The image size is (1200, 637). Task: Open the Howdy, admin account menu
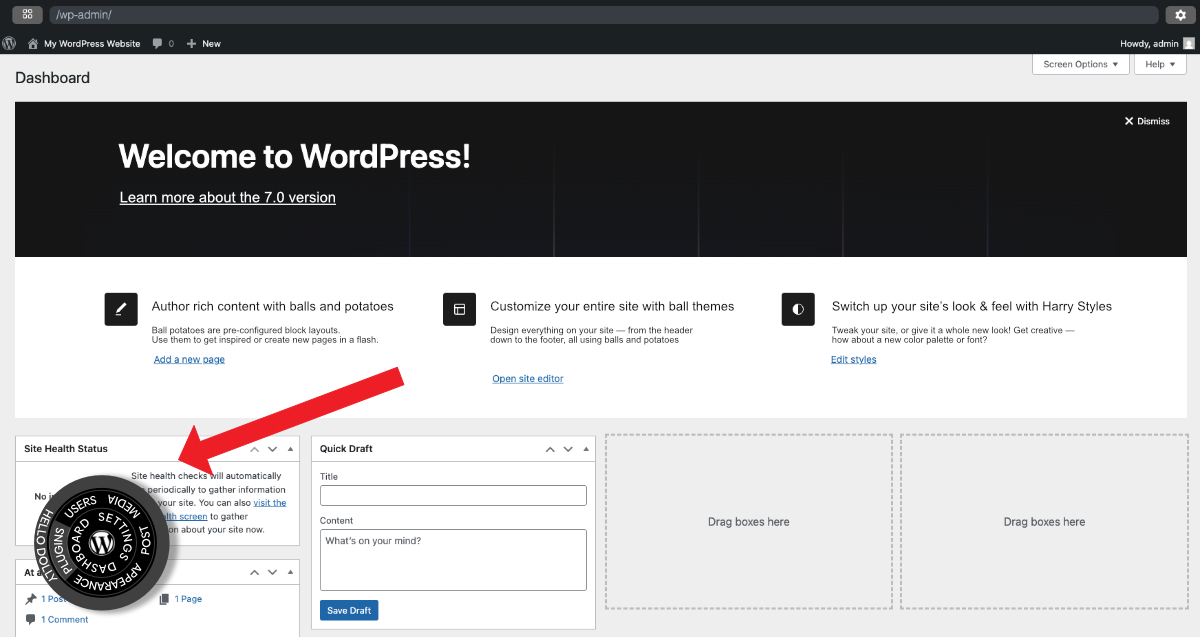click(1156, 44)
